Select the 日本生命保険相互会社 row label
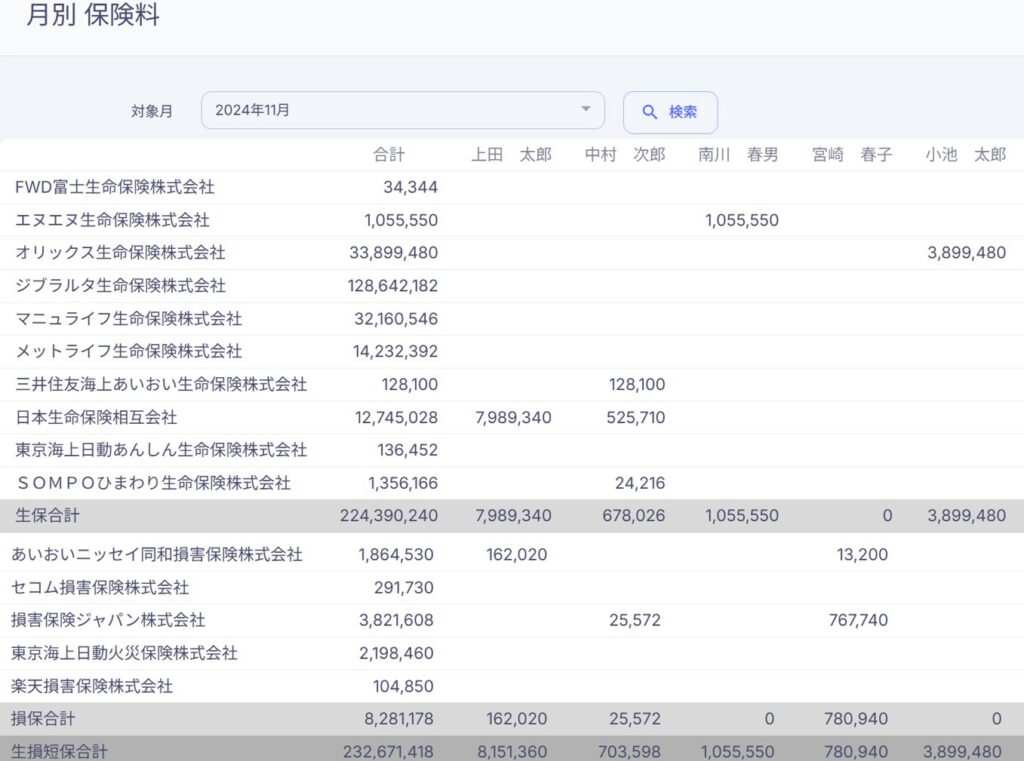1024x761 pixels. coord(97,417)
